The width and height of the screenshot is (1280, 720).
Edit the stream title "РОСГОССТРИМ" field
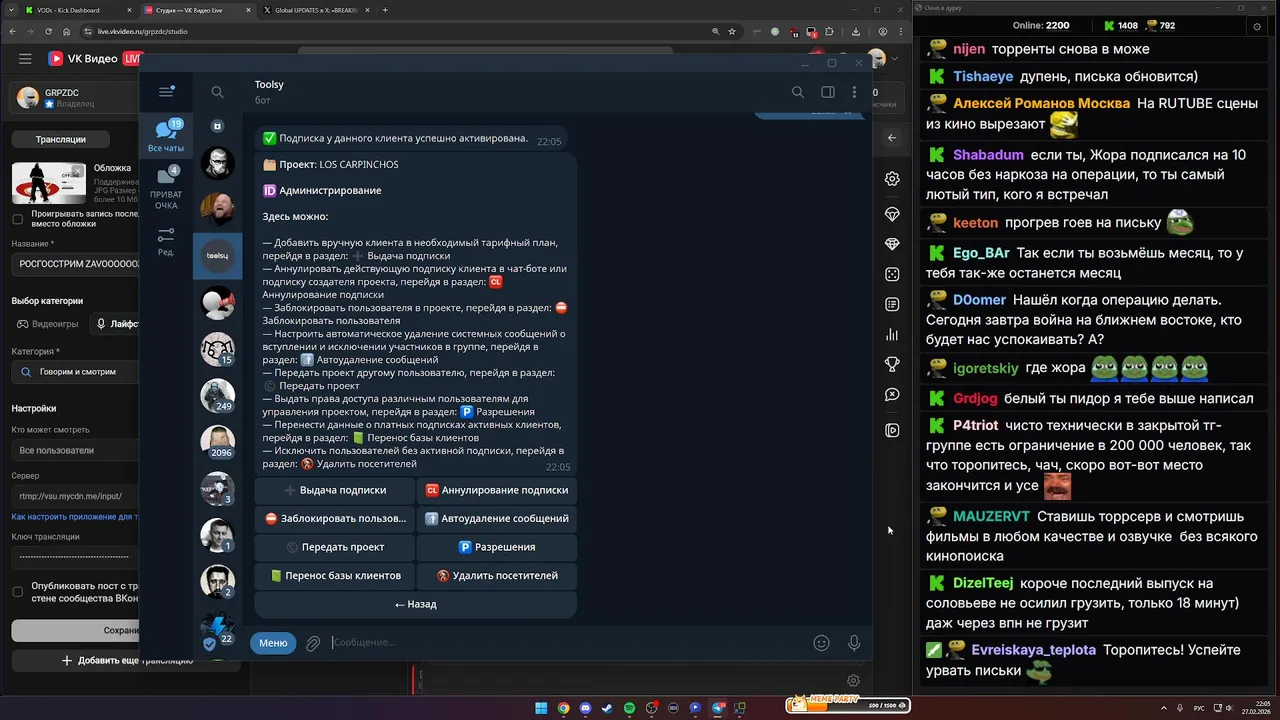pyautogui.click(x=76, y=265)
